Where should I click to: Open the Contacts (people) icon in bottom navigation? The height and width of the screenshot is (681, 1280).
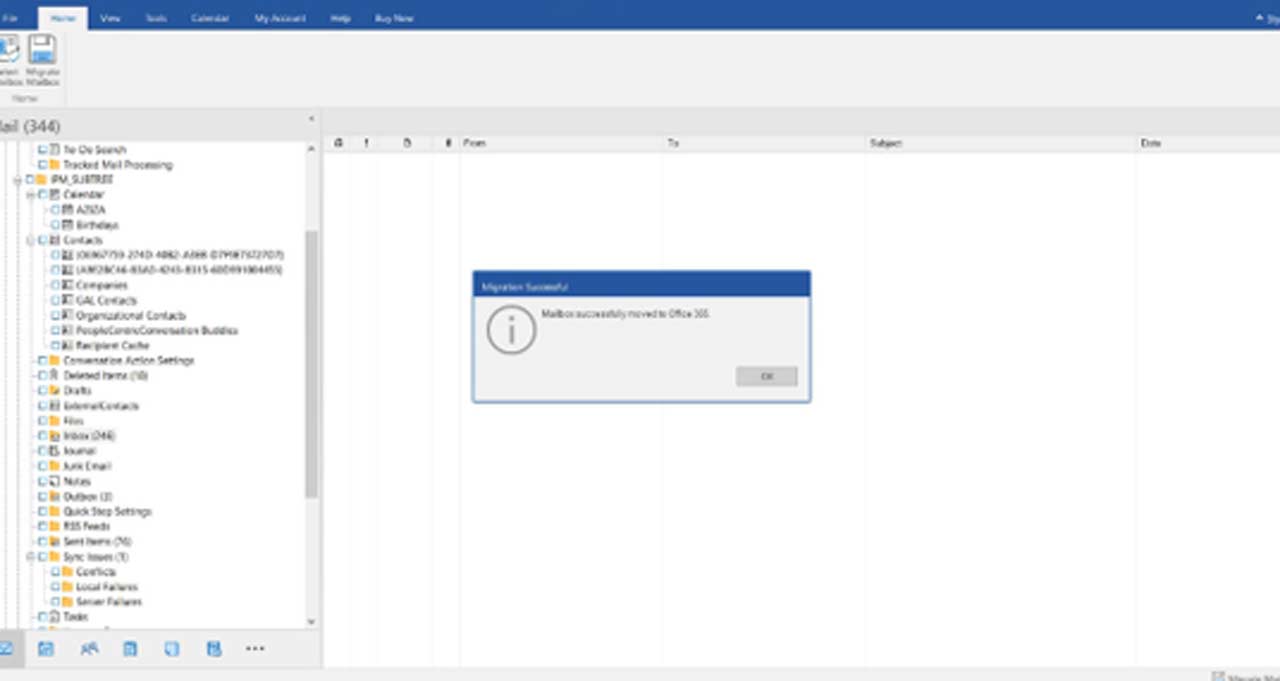tap(89, 649)
